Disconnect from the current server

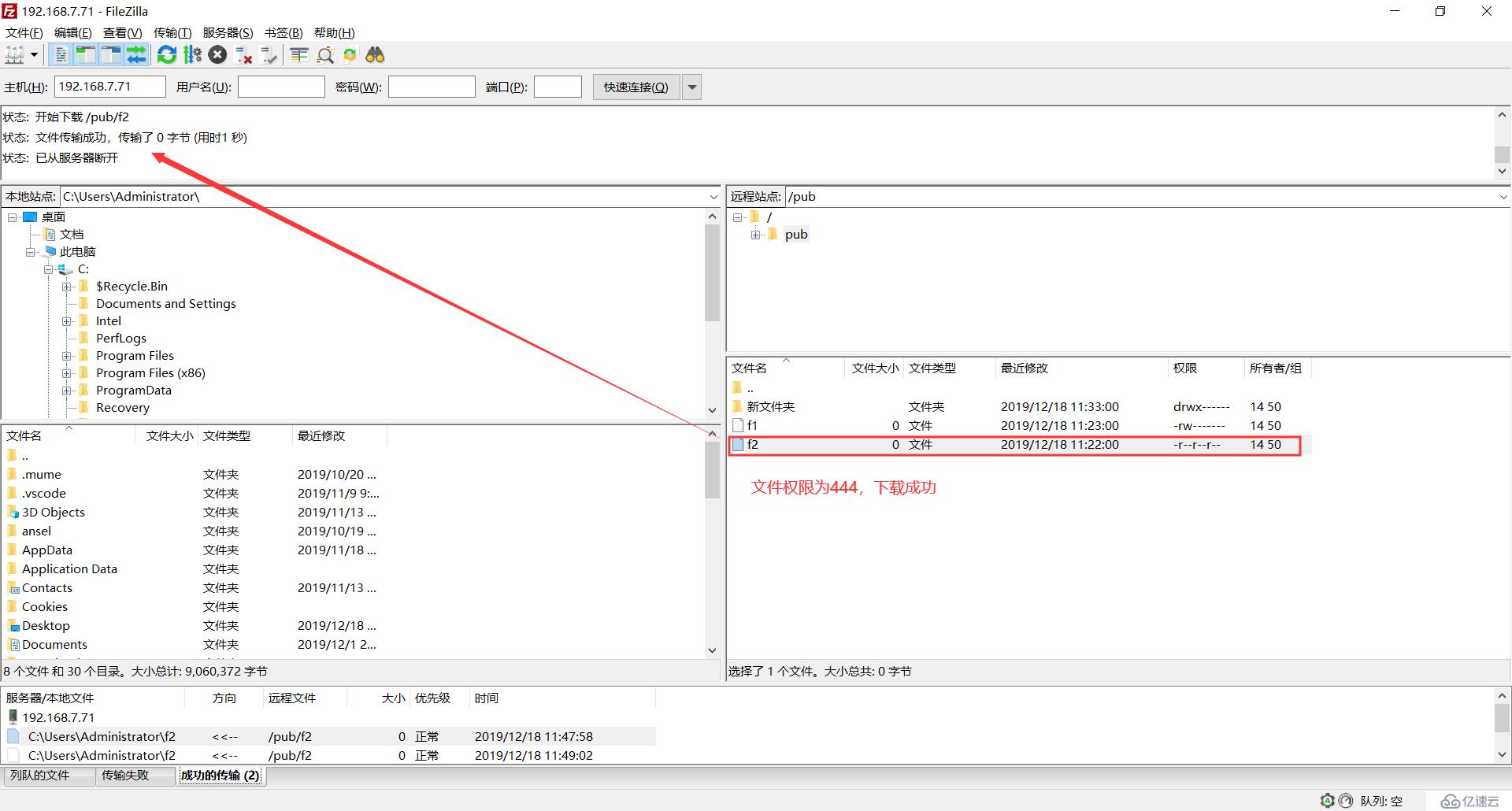click(x=243, y=55)
